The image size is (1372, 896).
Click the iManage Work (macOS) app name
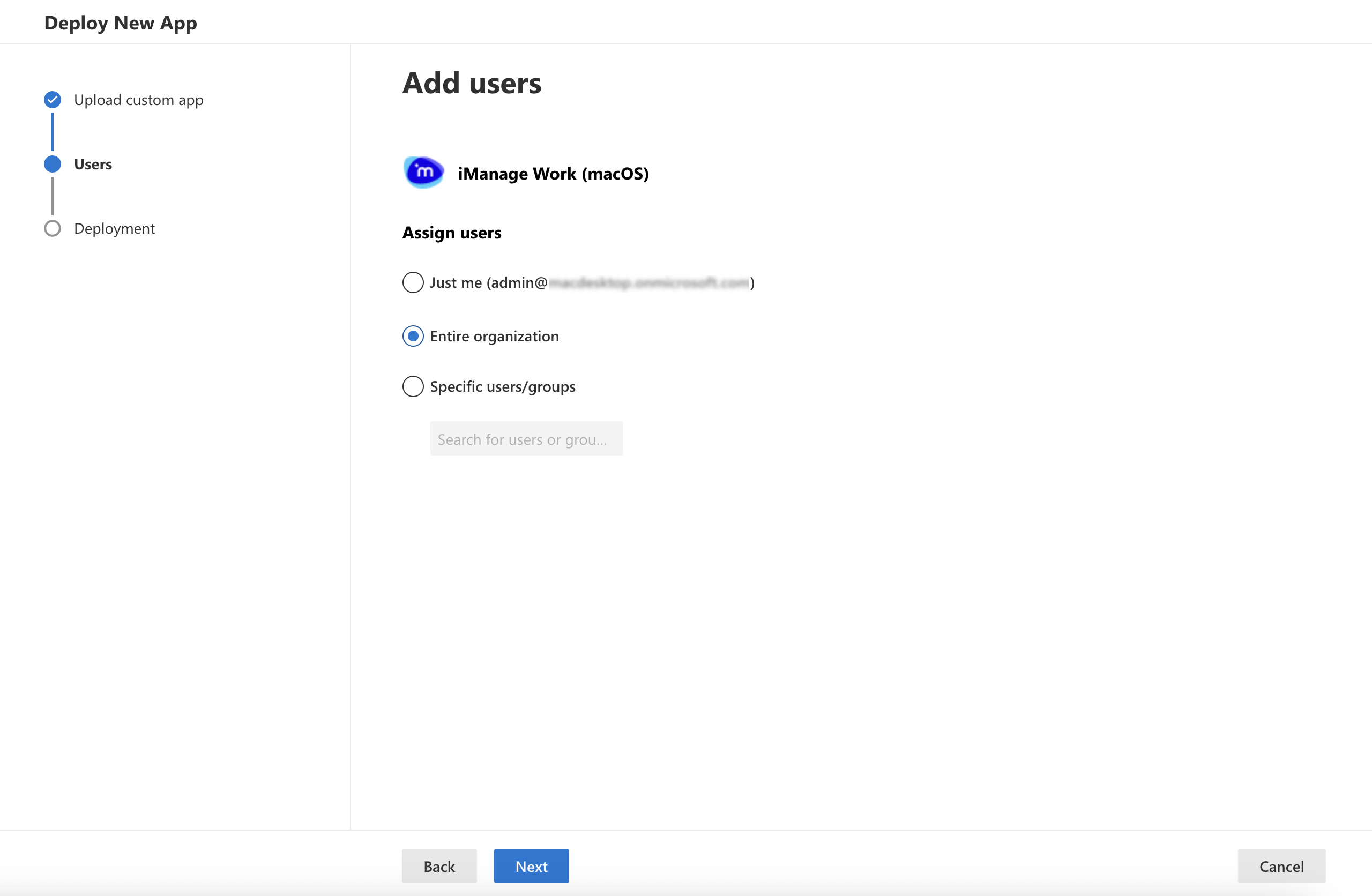click(x=553, y=174)
